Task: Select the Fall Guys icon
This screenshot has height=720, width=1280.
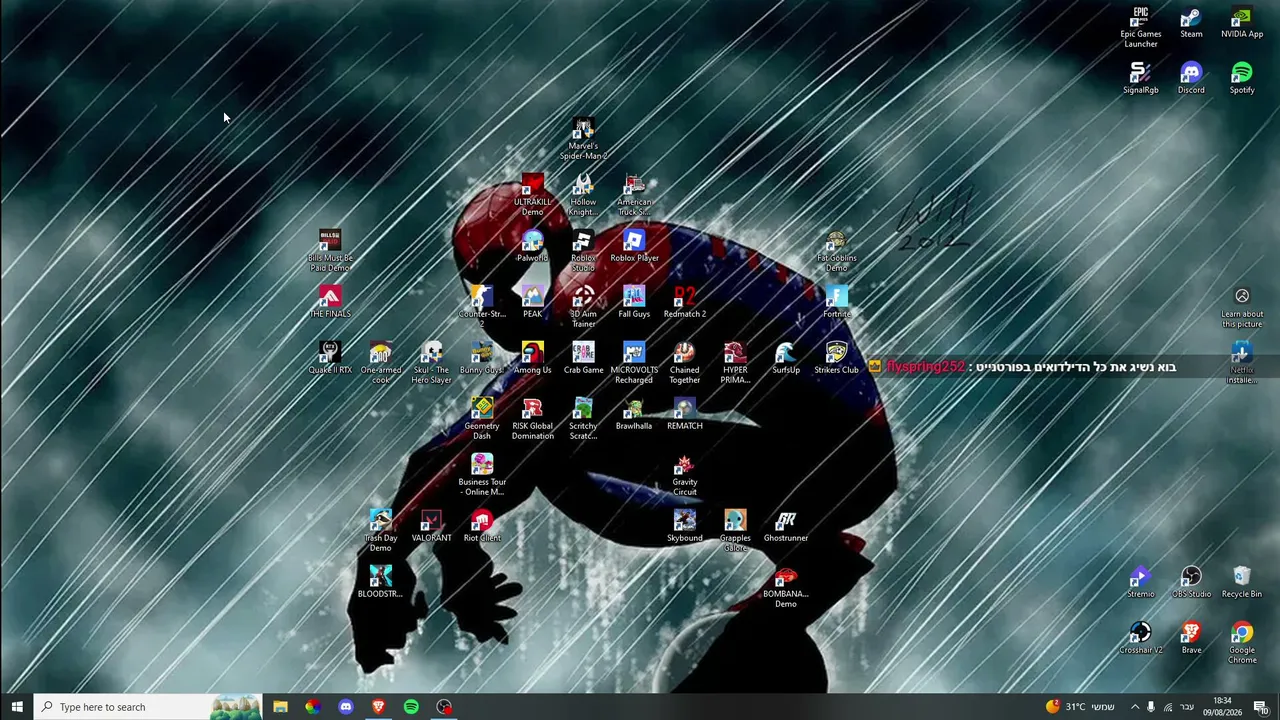Action: point(634,303)
